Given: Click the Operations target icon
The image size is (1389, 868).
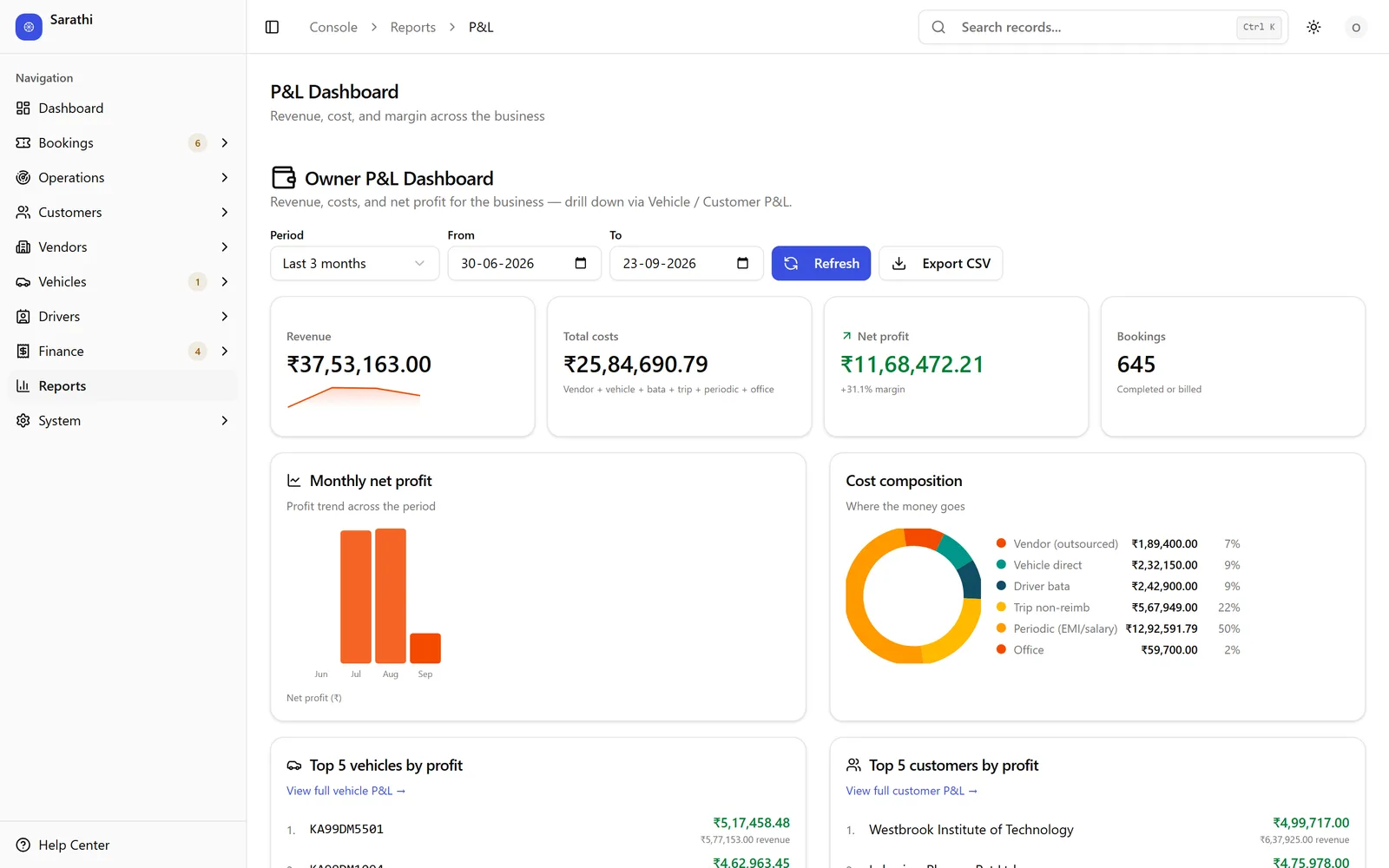Looking at the screenshot, I should tap(23, 177).
